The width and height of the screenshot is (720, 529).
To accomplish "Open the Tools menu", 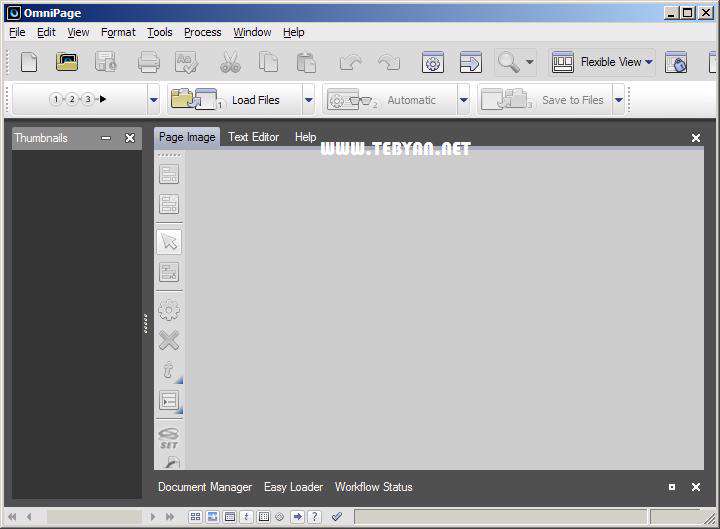I will (x=159, y=32).
